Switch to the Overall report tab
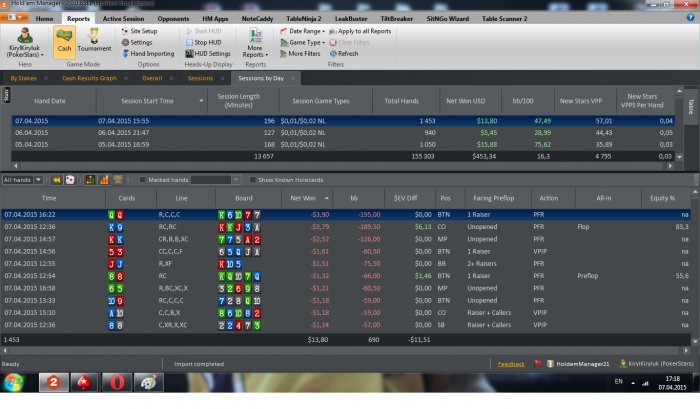Image resolution: width=700 pixels, height=409 pixels. (x=152, y=78)
